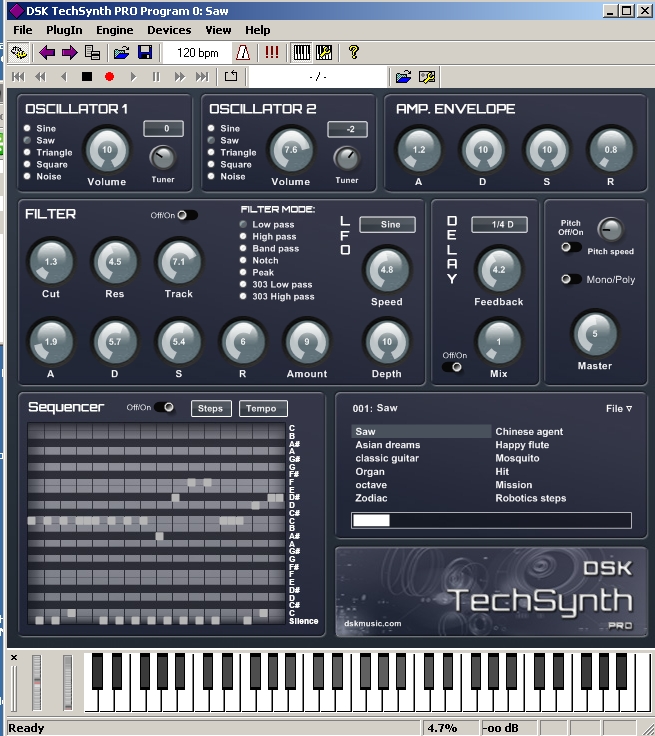Click the sequencer Tempo button
The height and width of the screenshot is (736, 655).
263,408
